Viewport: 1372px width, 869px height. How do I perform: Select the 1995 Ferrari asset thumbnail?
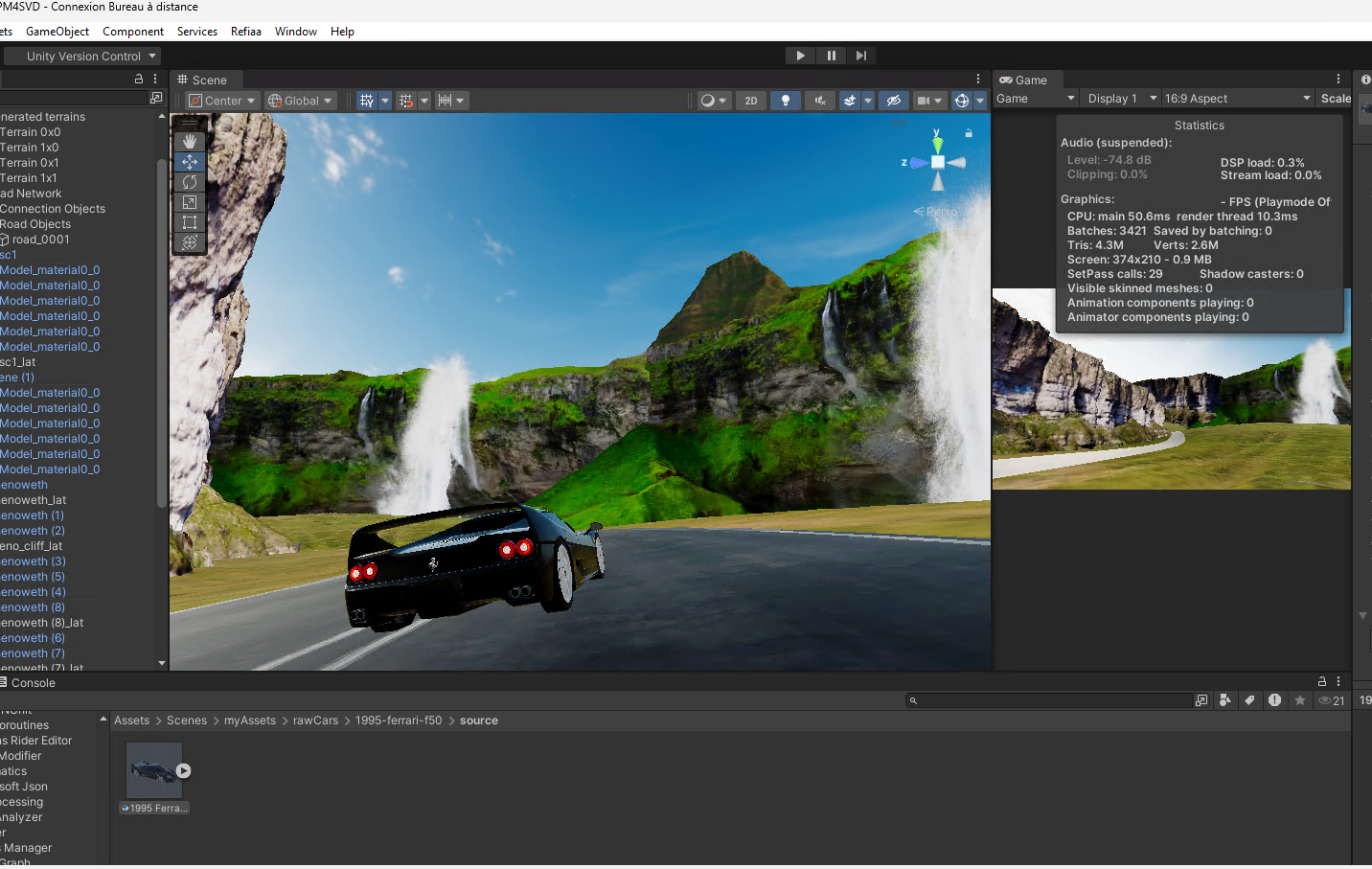(154, 770)
